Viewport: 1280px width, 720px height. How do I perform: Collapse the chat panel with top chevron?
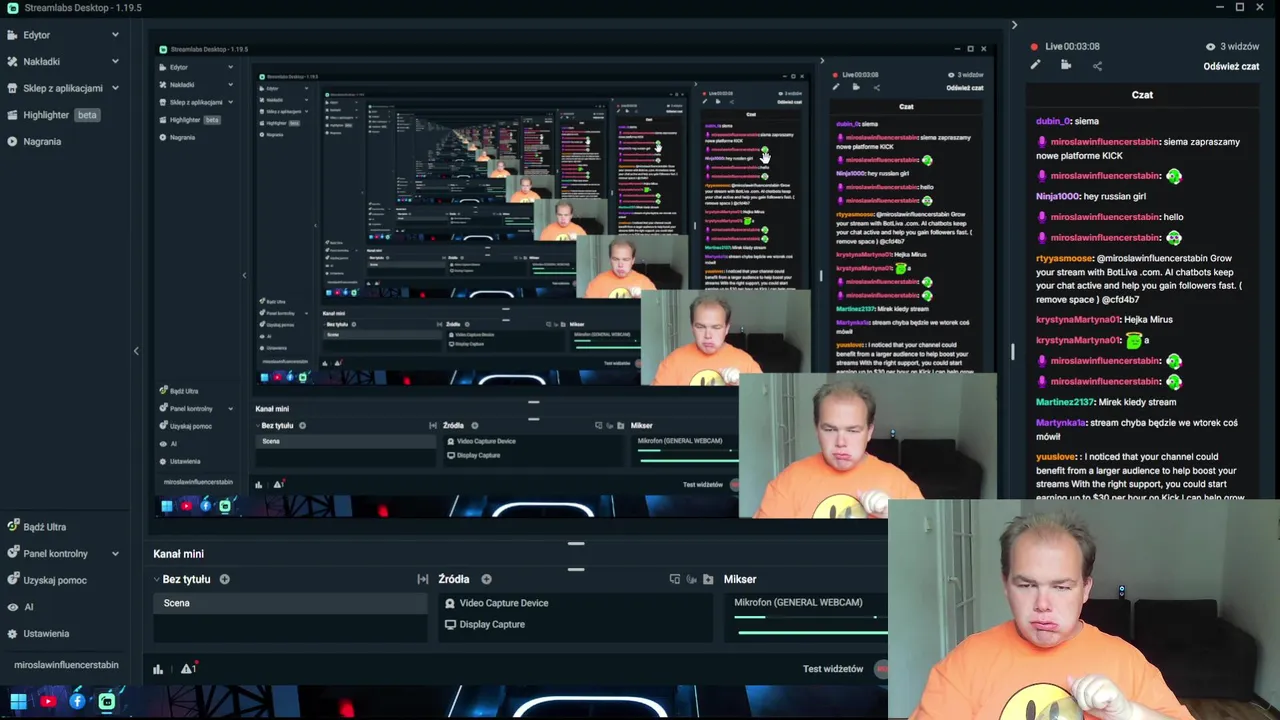(x=1014, y=25)
